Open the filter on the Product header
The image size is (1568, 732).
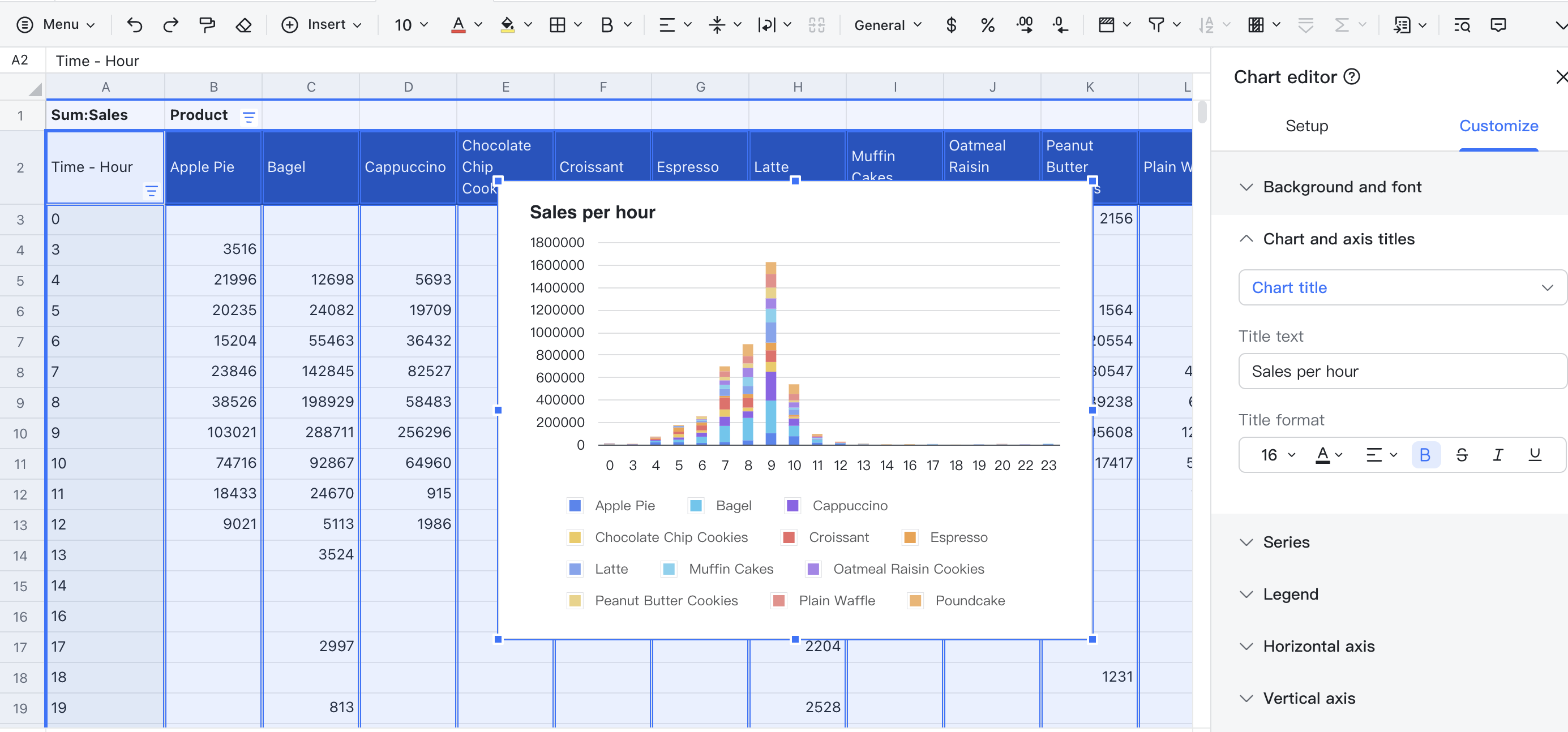(x=249, y=116)
